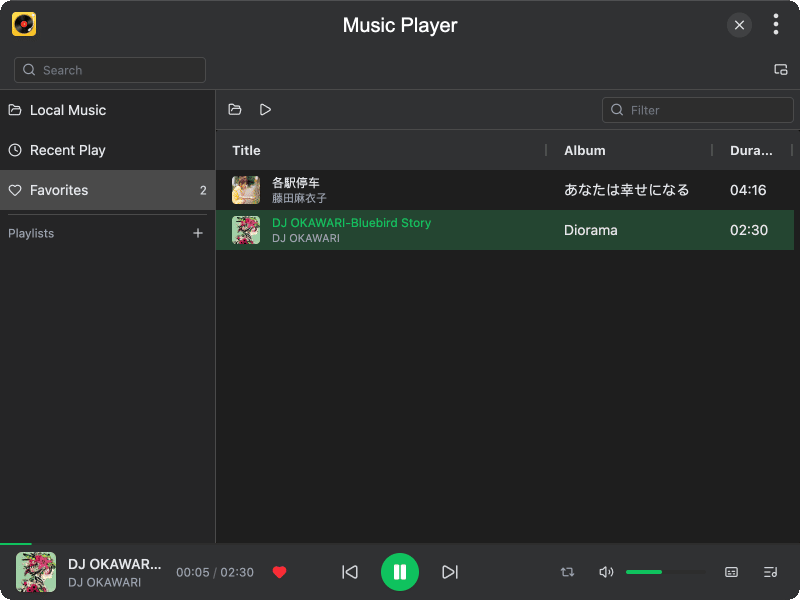Click the Playlists section label
800x600 pixels.
click(31, 233)
